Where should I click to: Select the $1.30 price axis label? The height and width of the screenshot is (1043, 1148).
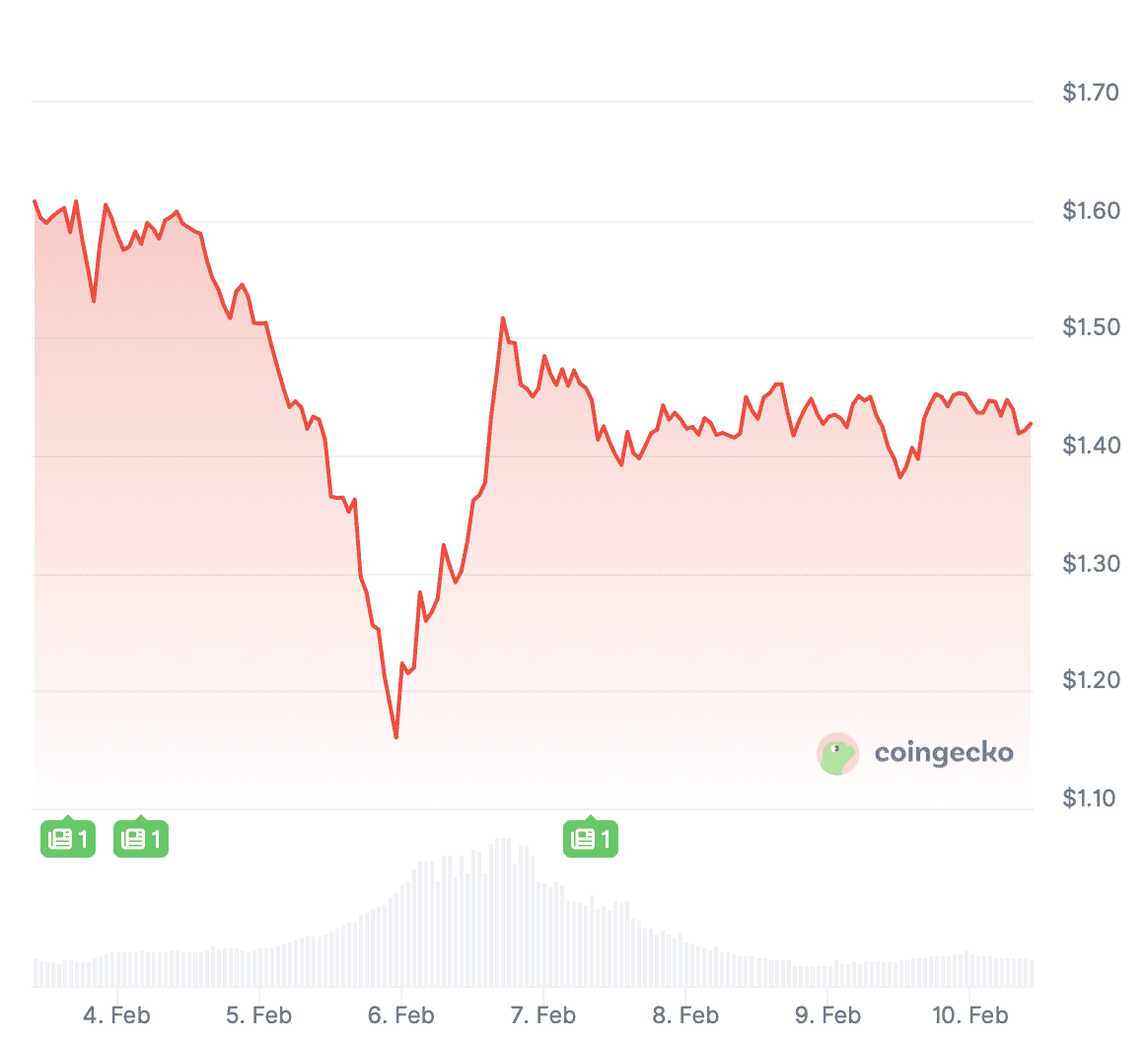point(1090,563)
